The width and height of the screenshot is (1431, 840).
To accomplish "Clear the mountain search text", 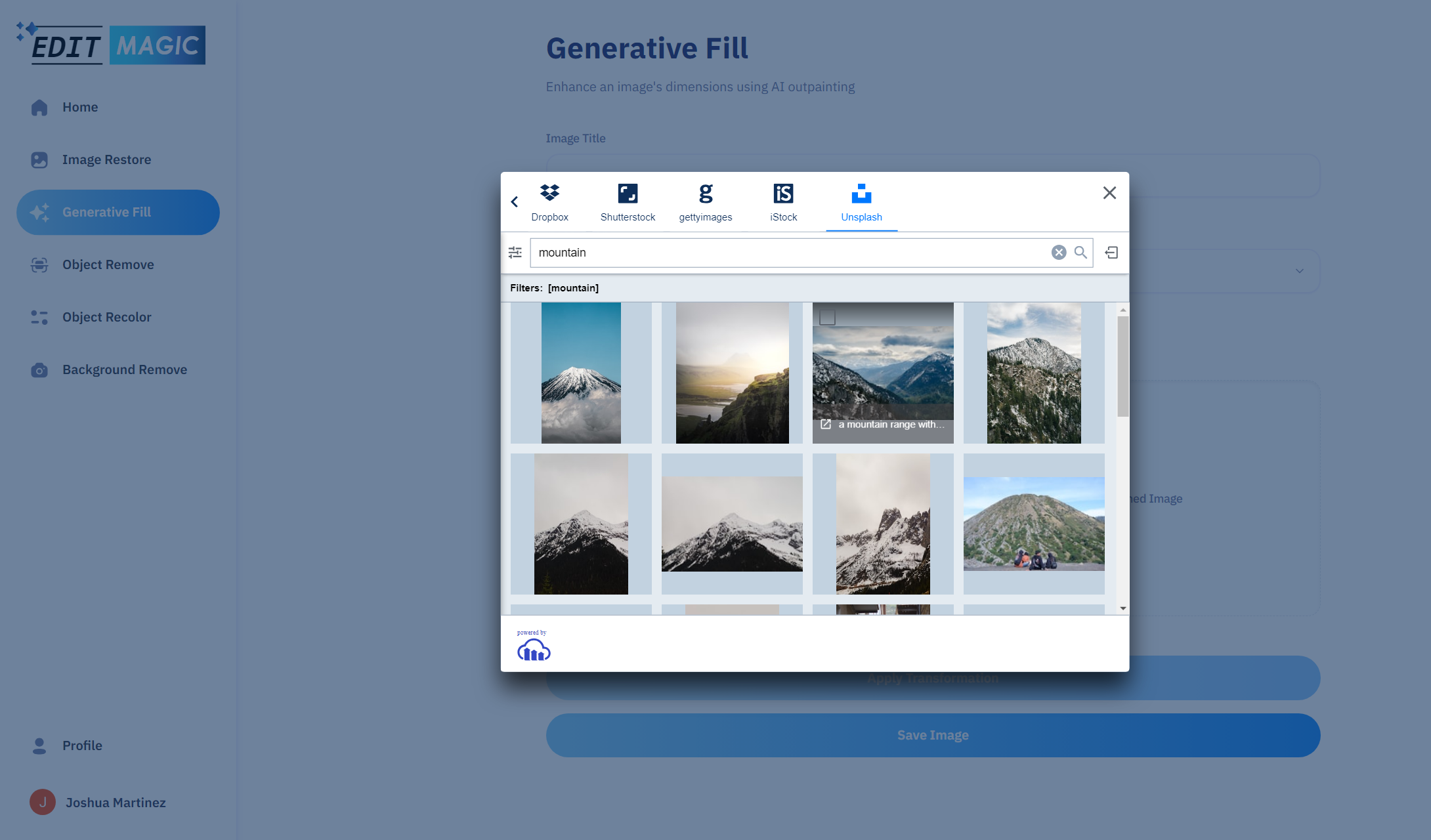I will click(1058, 253).
